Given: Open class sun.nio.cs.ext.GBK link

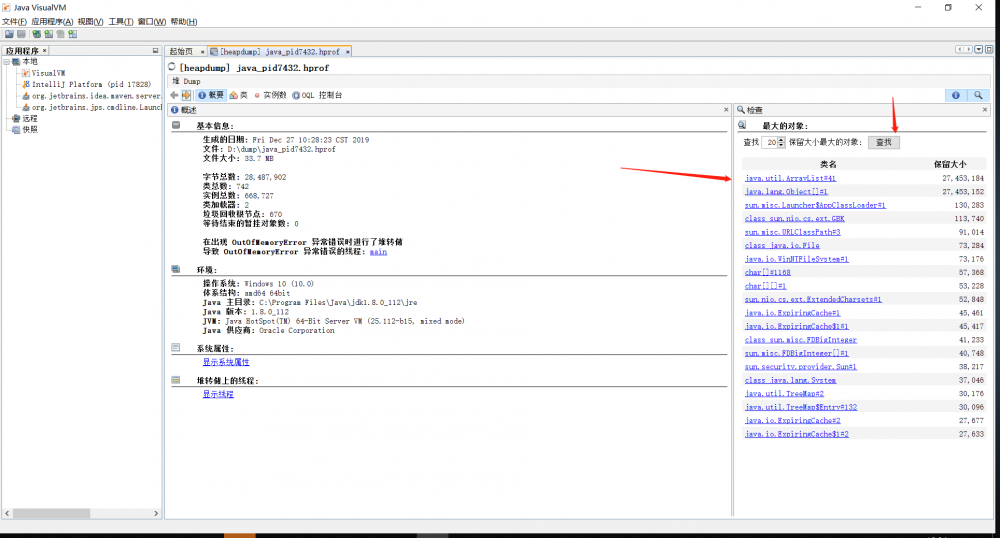Looking at the screenshot, I should (795, 219).
